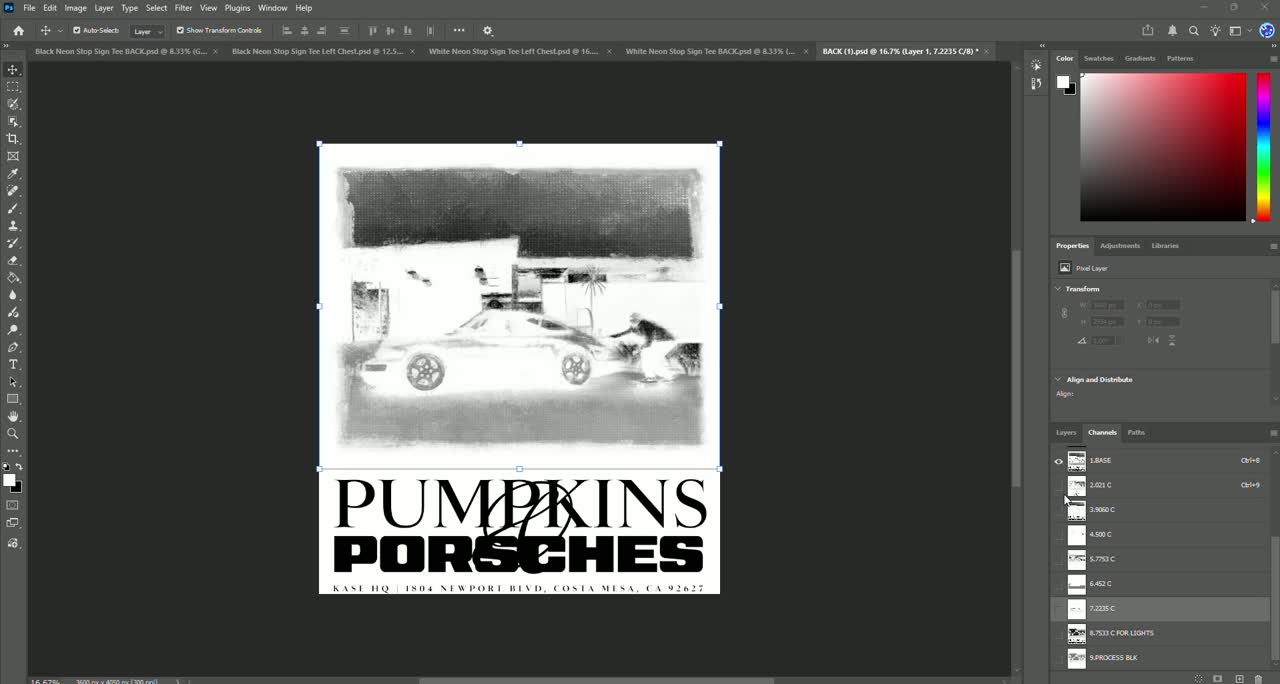Show the 4.500 C channel visibility

coord(1059,535)
